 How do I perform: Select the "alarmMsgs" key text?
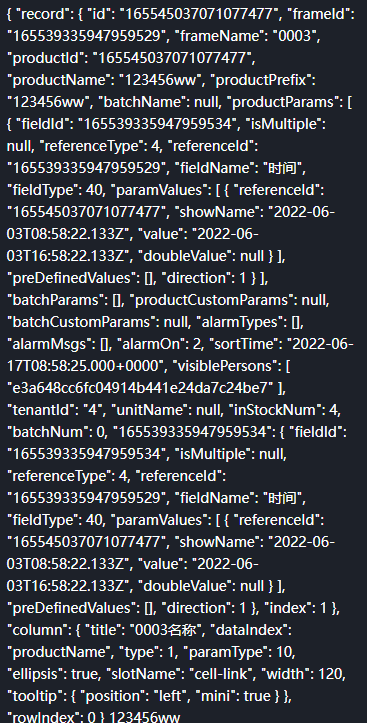click(x=46, y=344)
